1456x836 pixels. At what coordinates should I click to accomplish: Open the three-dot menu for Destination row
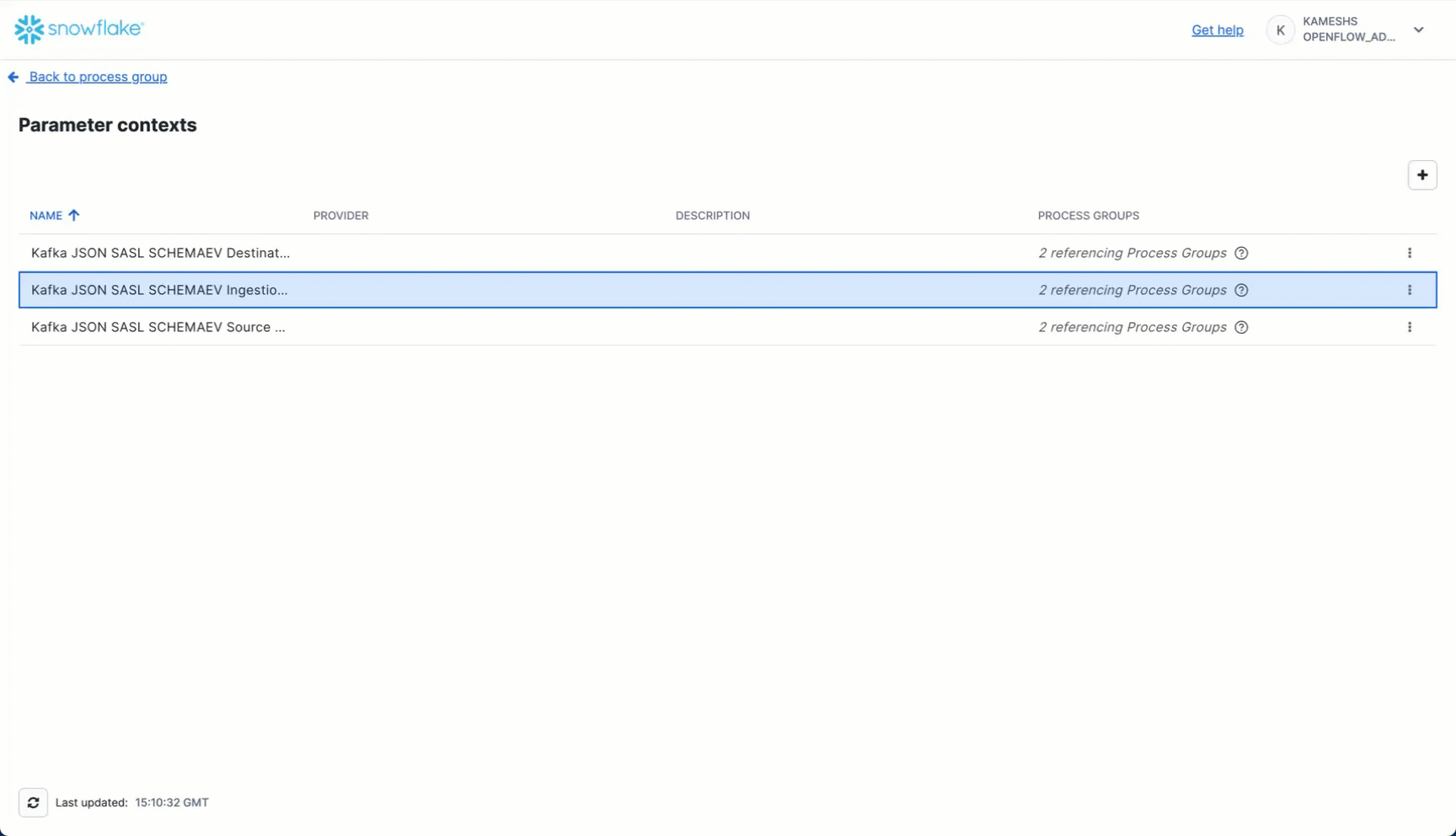point(1410,252)
